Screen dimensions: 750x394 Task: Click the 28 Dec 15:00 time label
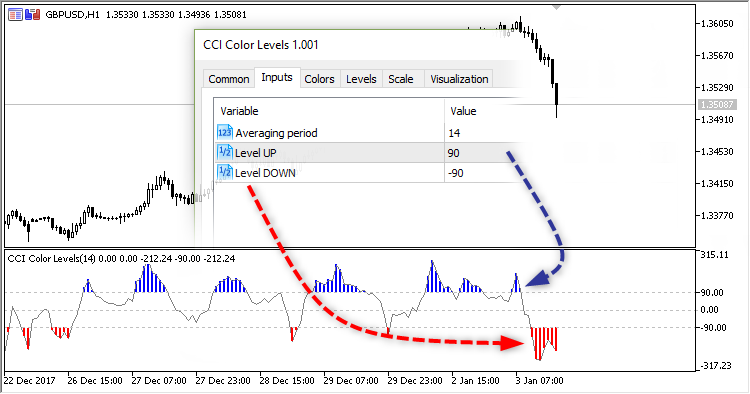pyautogui.click(x=287, y=381)
